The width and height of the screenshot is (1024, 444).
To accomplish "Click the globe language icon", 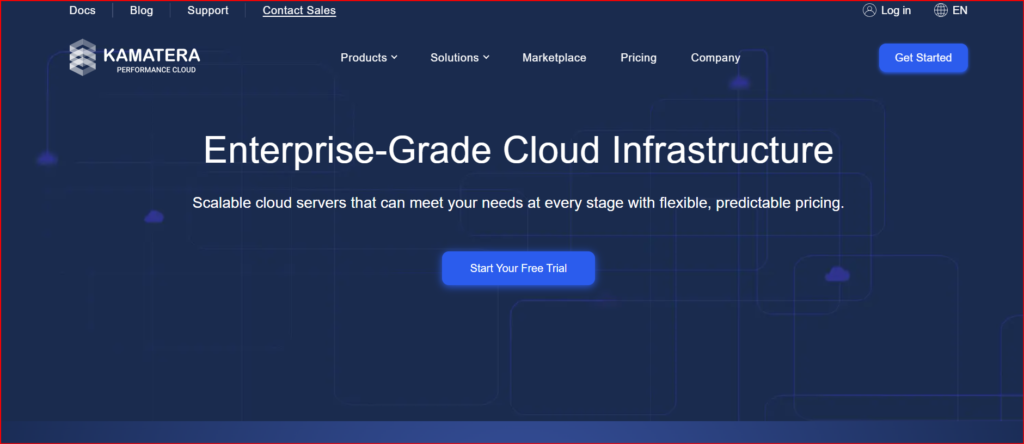I will click(x=940, y=10).
